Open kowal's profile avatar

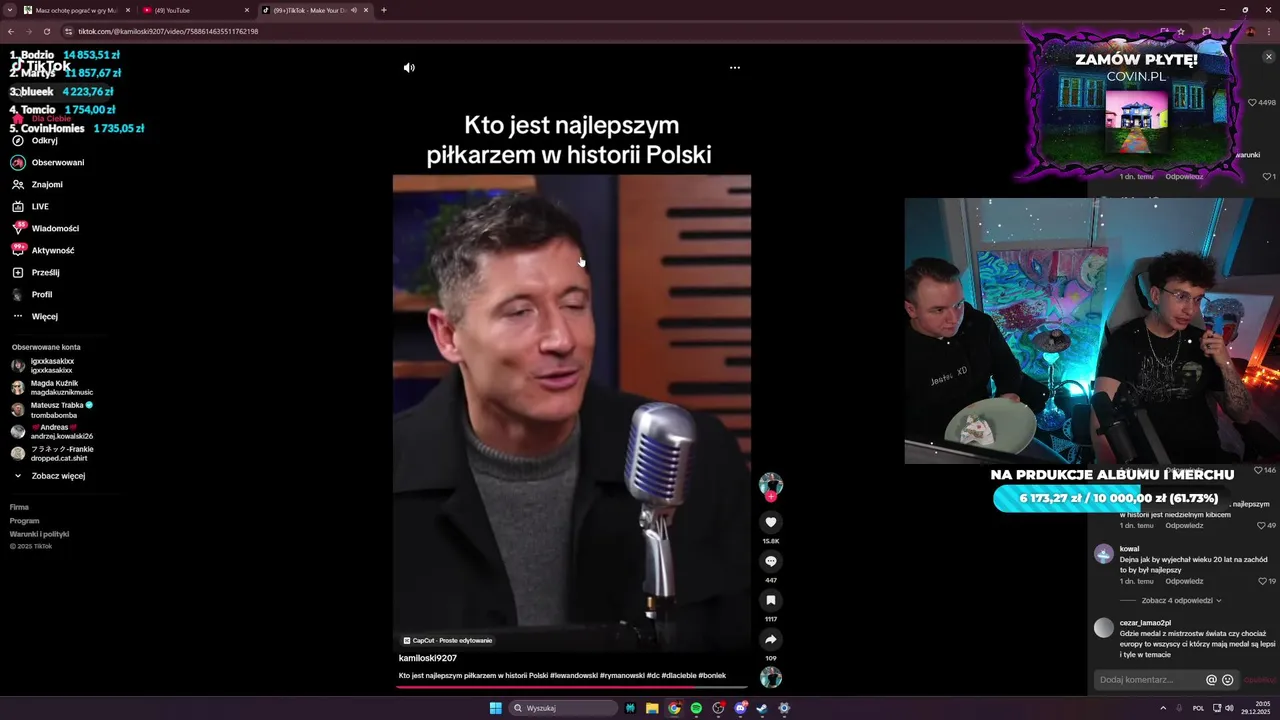[1103, 554]
